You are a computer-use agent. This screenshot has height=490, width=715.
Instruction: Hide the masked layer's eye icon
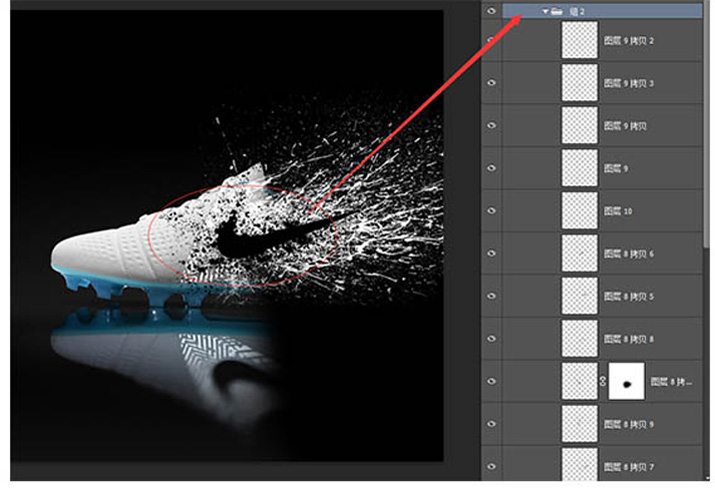(491, 382)
